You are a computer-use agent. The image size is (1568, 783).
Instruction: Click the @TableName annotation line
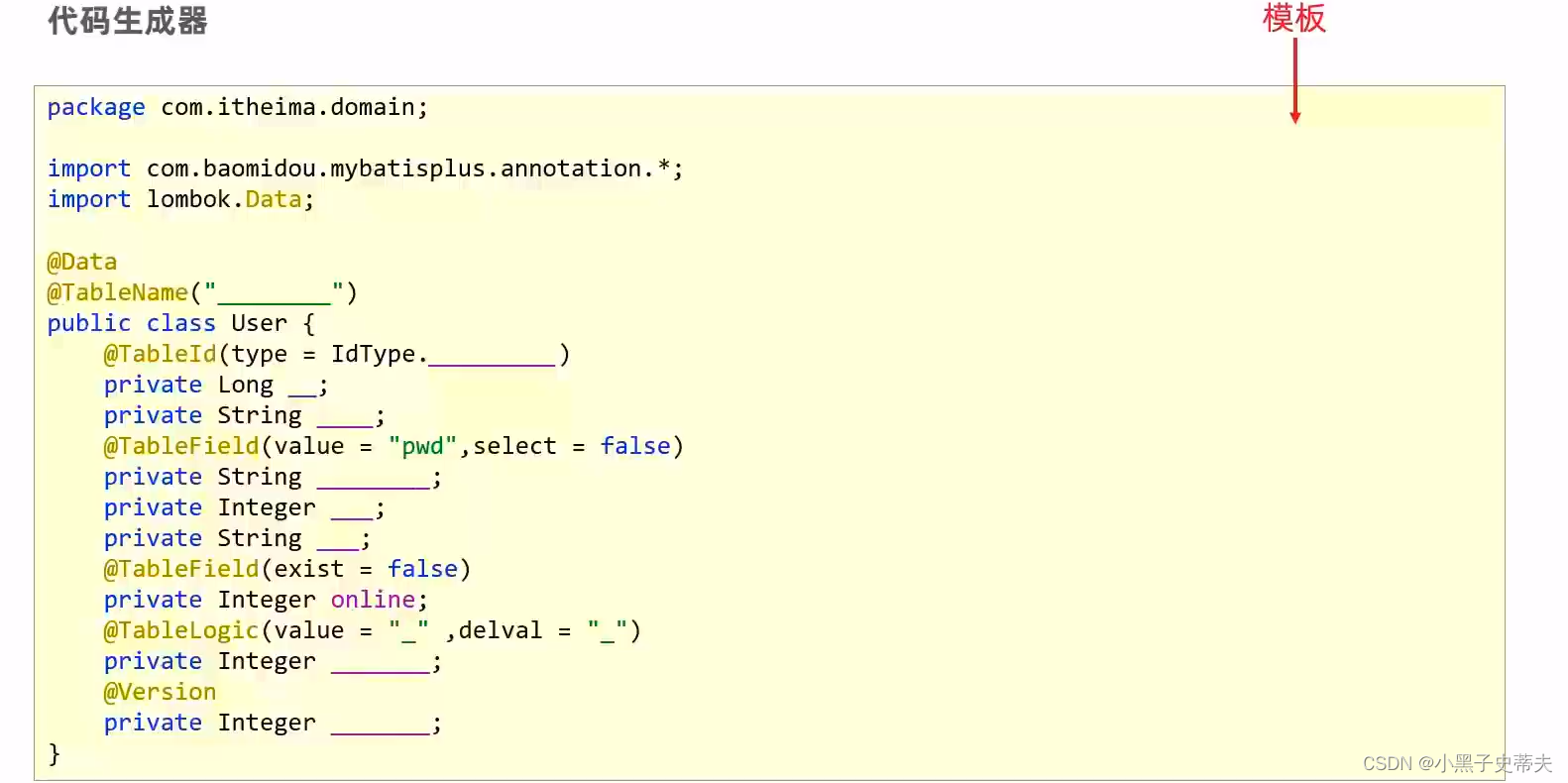[x=202, y=292]
